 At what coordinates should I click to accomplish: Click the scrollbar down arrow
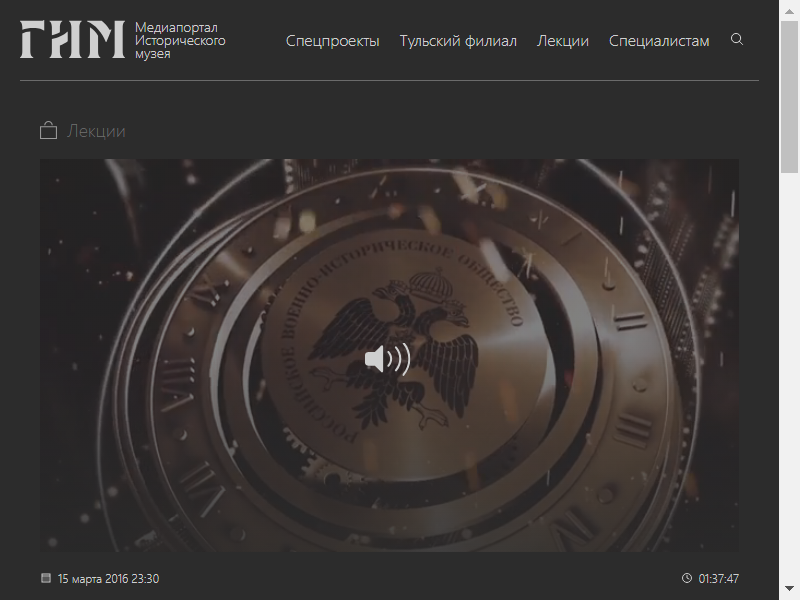pyautogui.click(x=789, y=589)
